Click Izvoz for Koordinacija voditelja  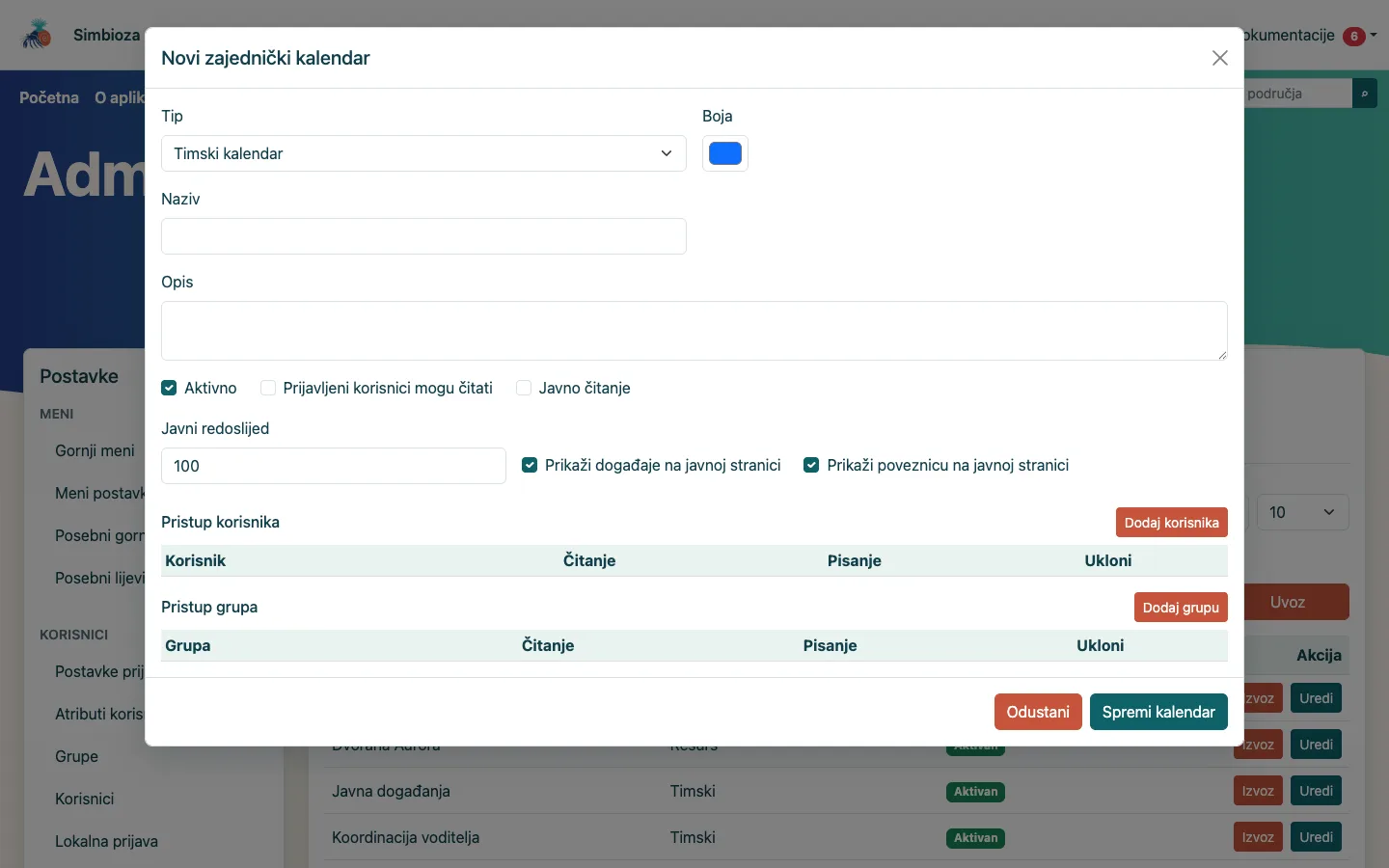(1258, 837)
